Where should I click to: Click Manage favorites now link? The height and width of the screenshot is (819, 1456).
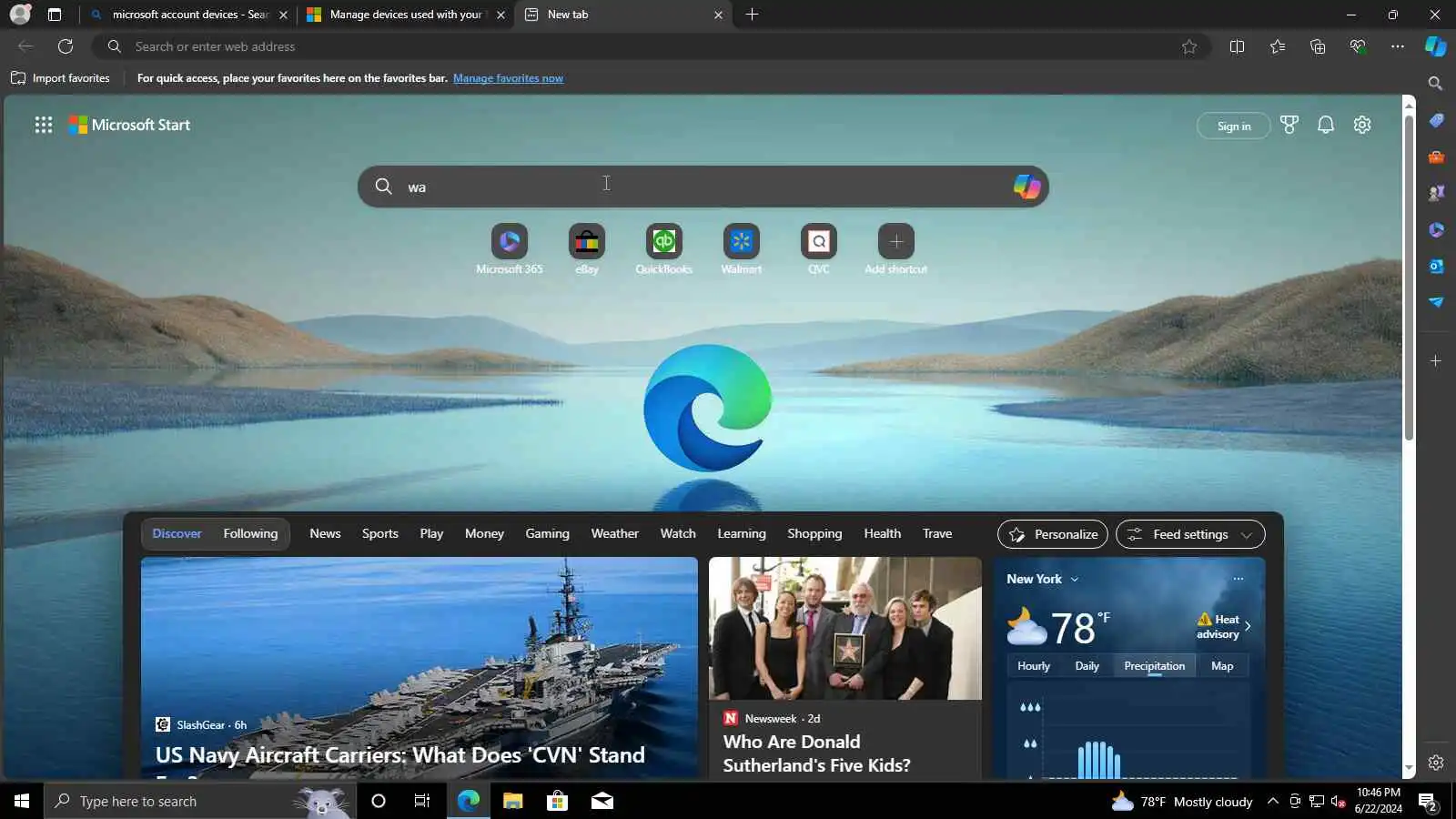[x=508, y=78]
